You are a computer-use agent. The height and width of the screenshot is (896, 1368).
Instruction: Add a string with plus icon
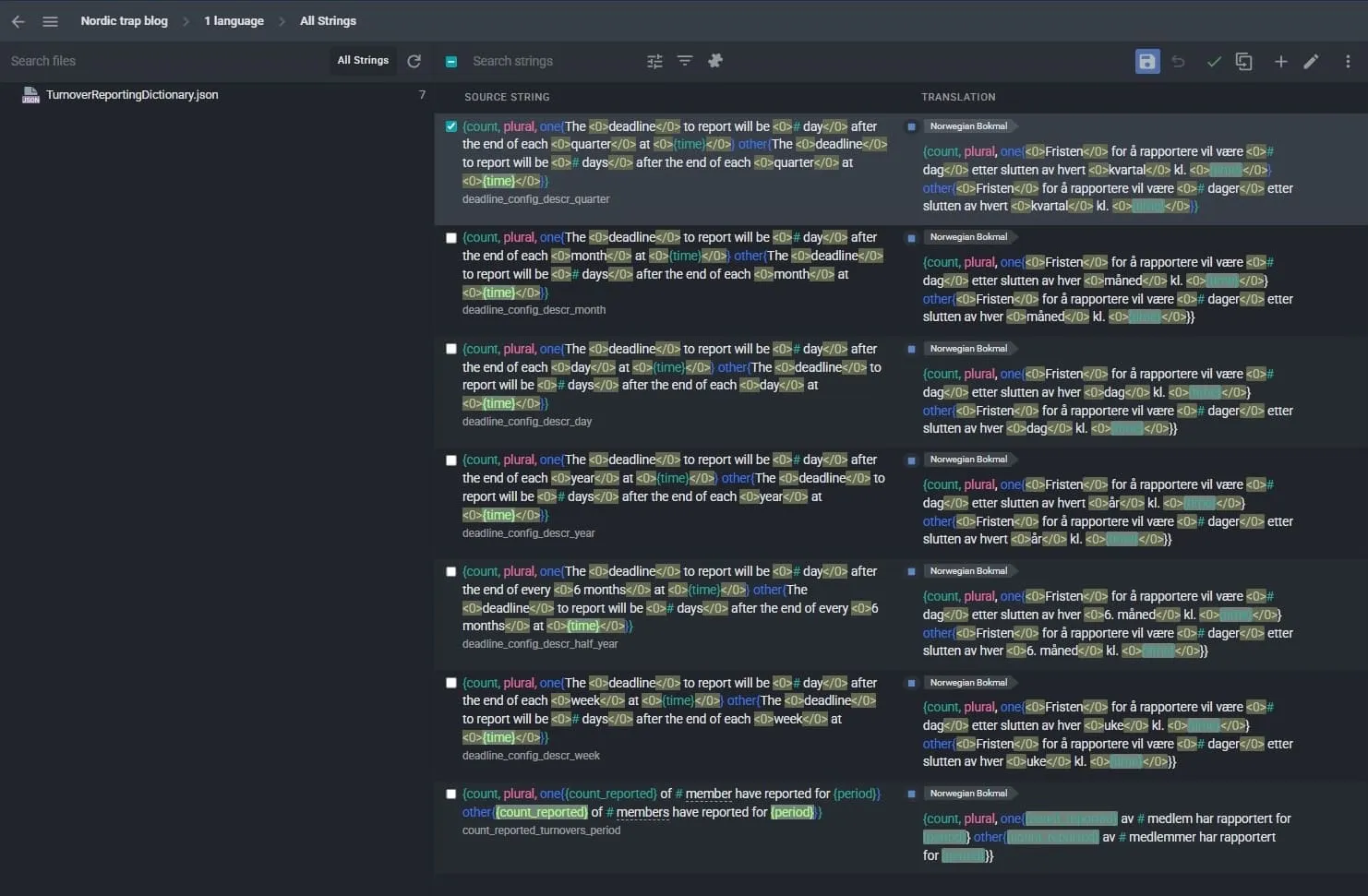(1281, 62)
